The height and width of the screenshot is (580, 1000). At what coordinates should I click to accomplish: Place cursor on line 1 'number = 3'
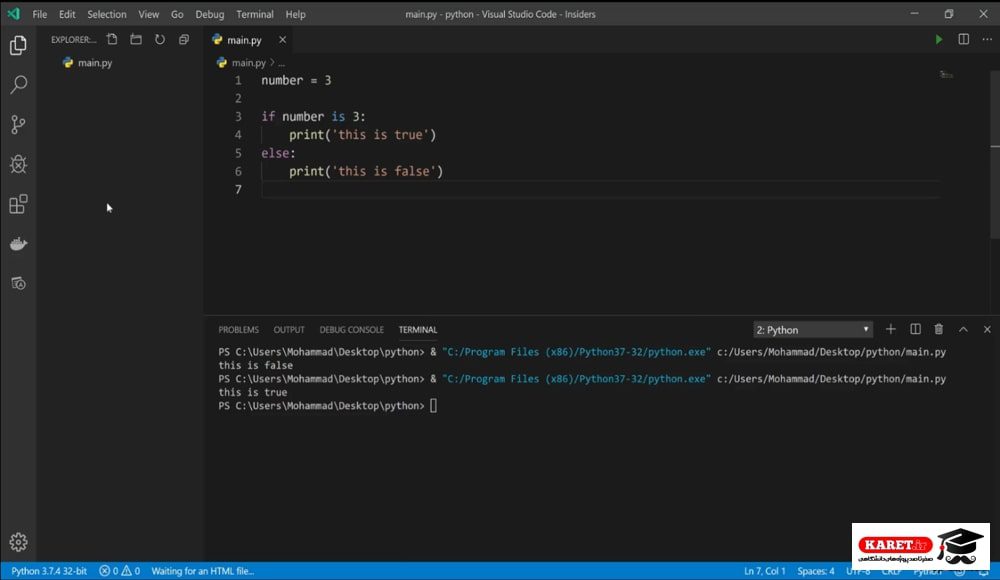coord(296,80)
